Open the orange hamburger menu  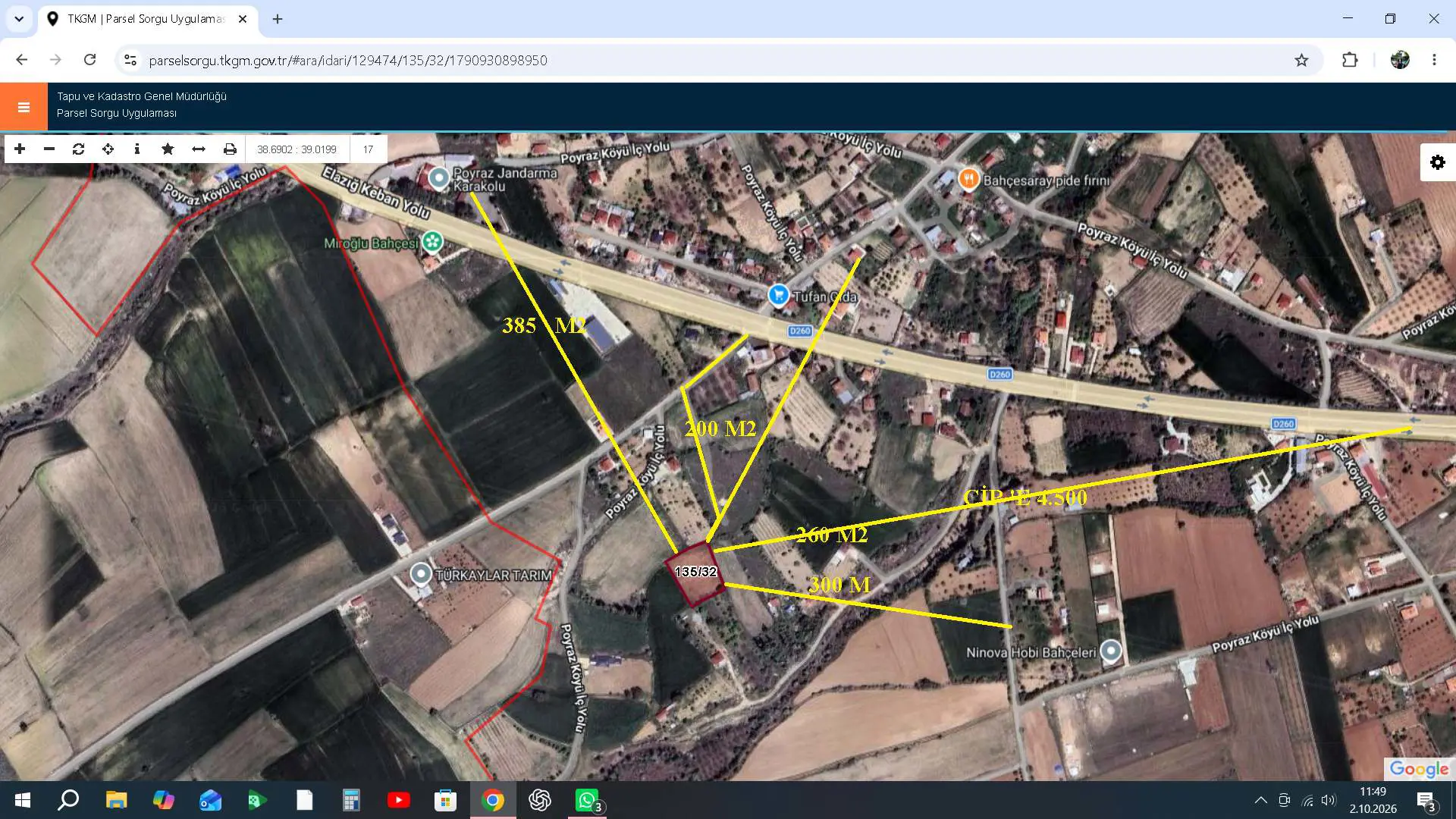pyautogui.click(x=24, y=107)
